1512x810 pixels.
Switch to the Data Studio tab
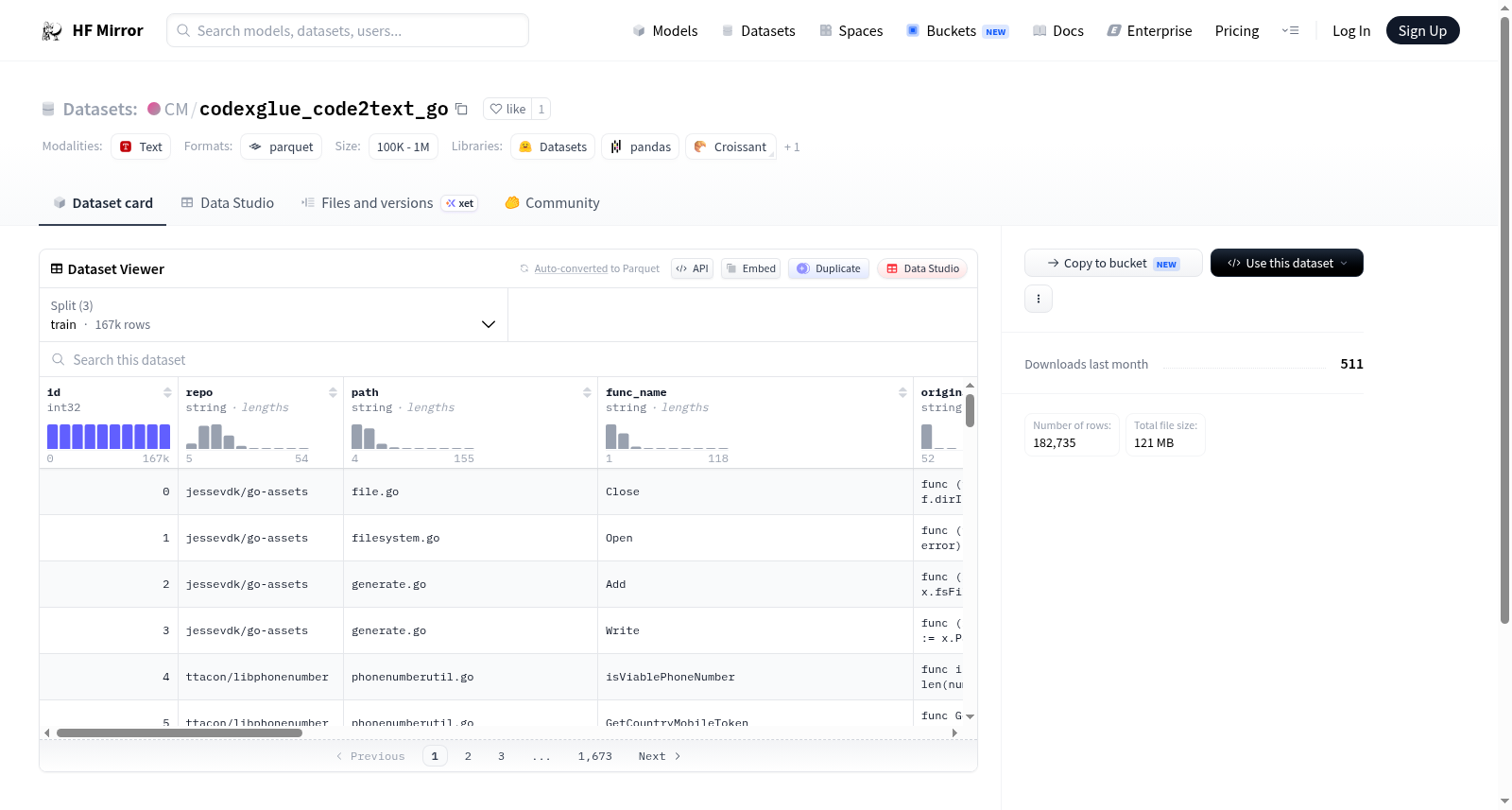[228, 203]
